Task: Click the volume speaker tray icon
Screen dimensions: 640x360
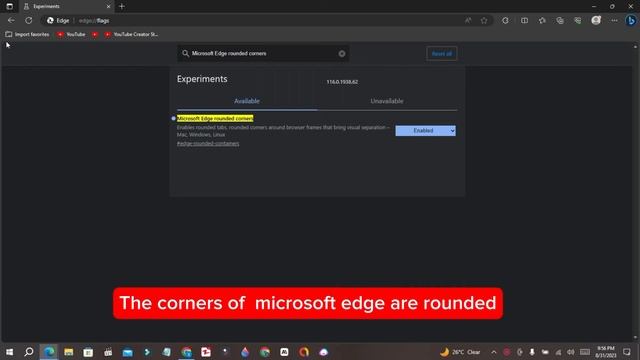Action: coord(571,352)
